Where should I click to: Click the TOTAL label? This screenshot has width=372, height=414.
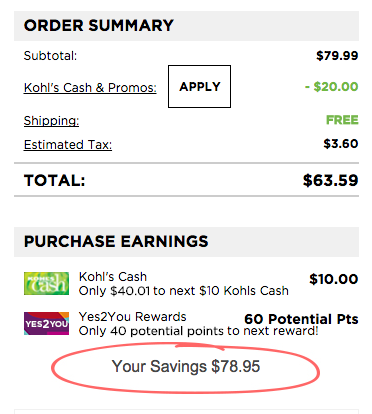[55, 181]
